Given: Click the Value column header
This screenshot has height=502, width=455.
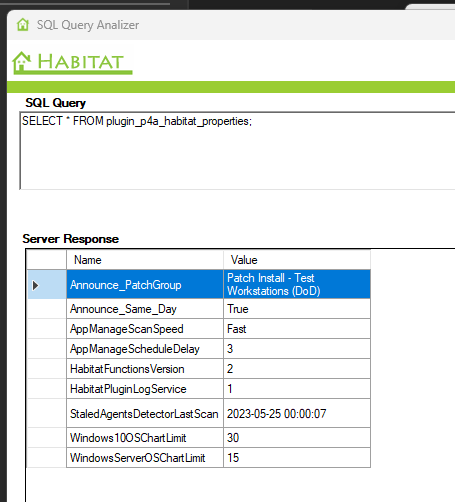Looking at the screenshot, I should [x=297, y=260].
